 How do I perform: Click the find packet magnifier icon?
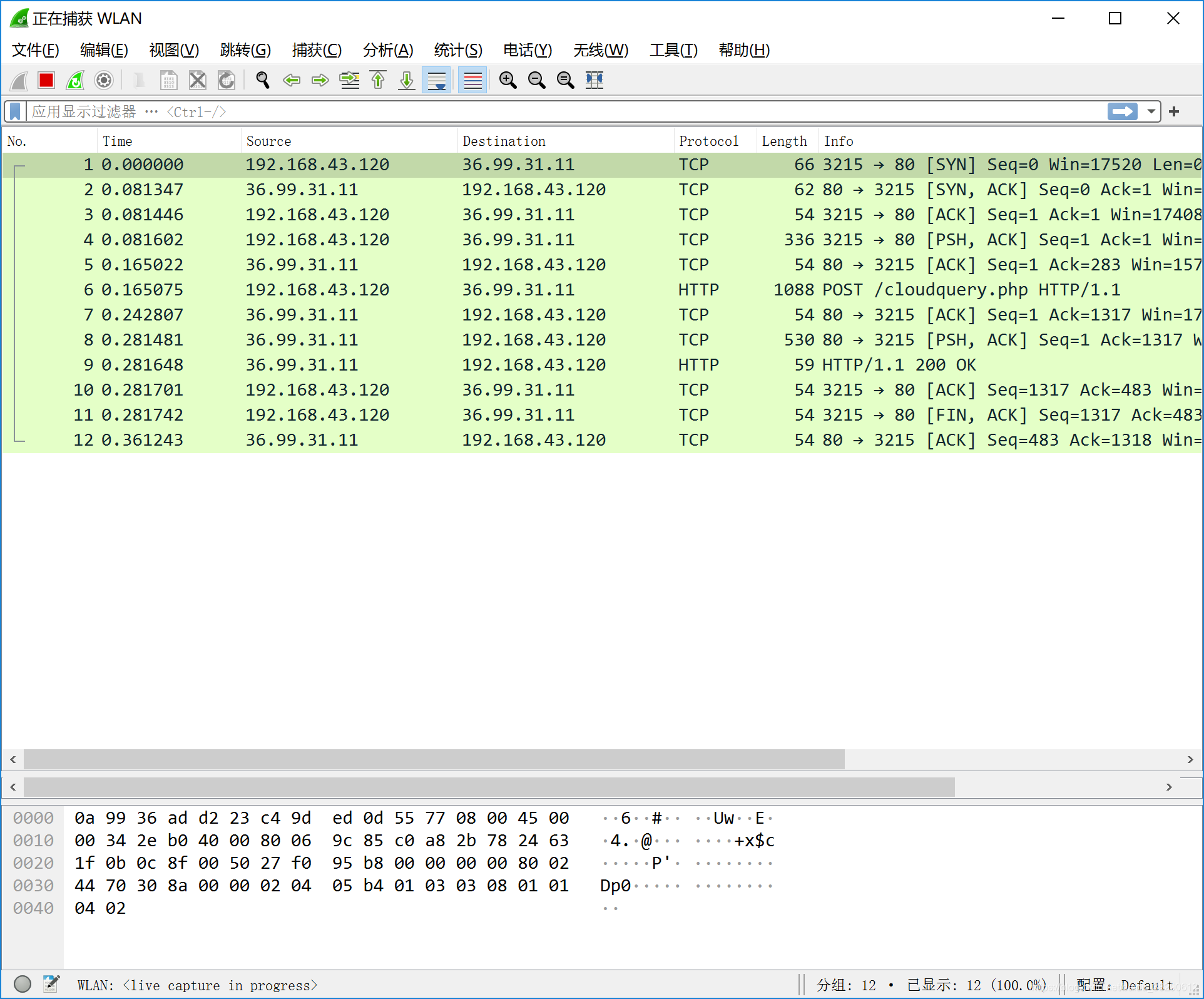[263, 80]
